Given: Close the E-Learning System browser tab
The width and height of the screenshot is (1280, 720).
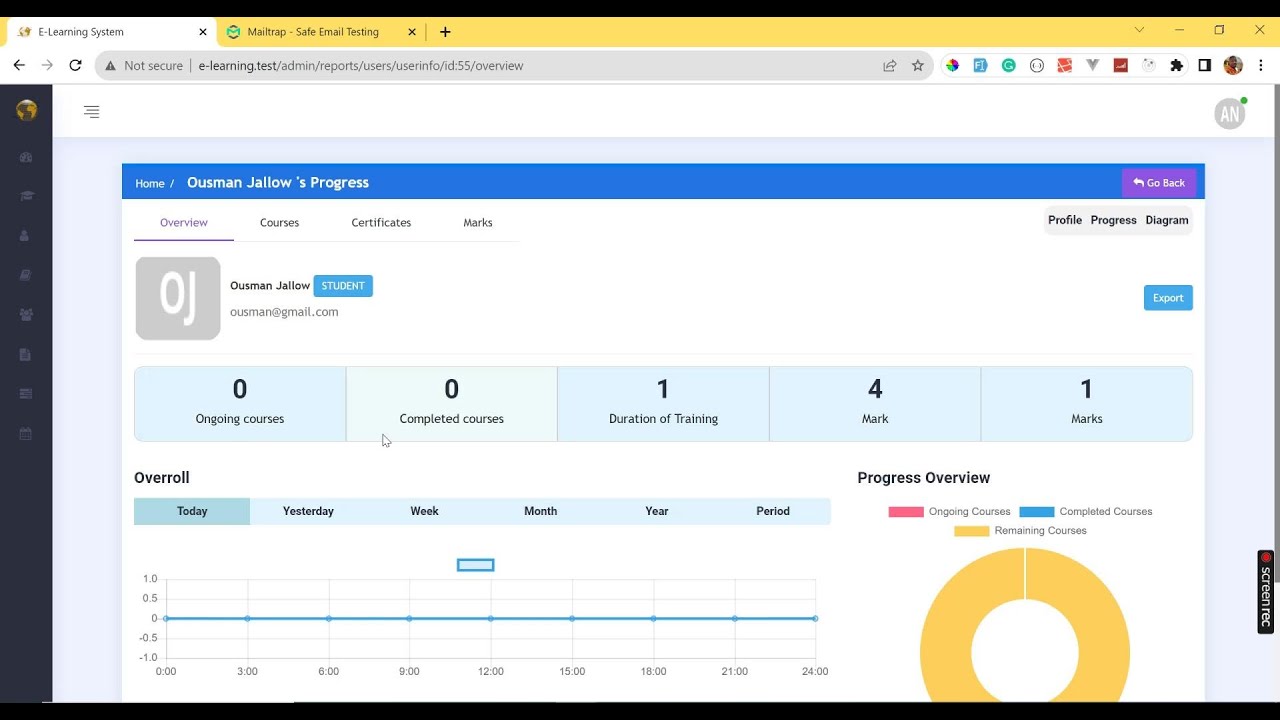Looking at the screenshot, I should point(203,32).
